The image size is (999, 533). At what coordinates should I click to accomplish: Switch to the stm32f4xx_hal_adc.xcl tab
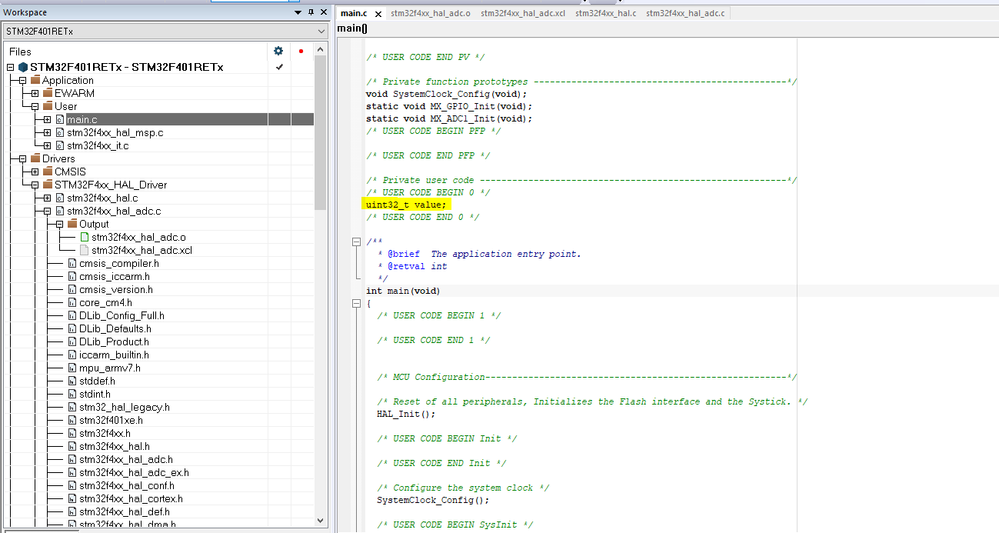[525, 13]
